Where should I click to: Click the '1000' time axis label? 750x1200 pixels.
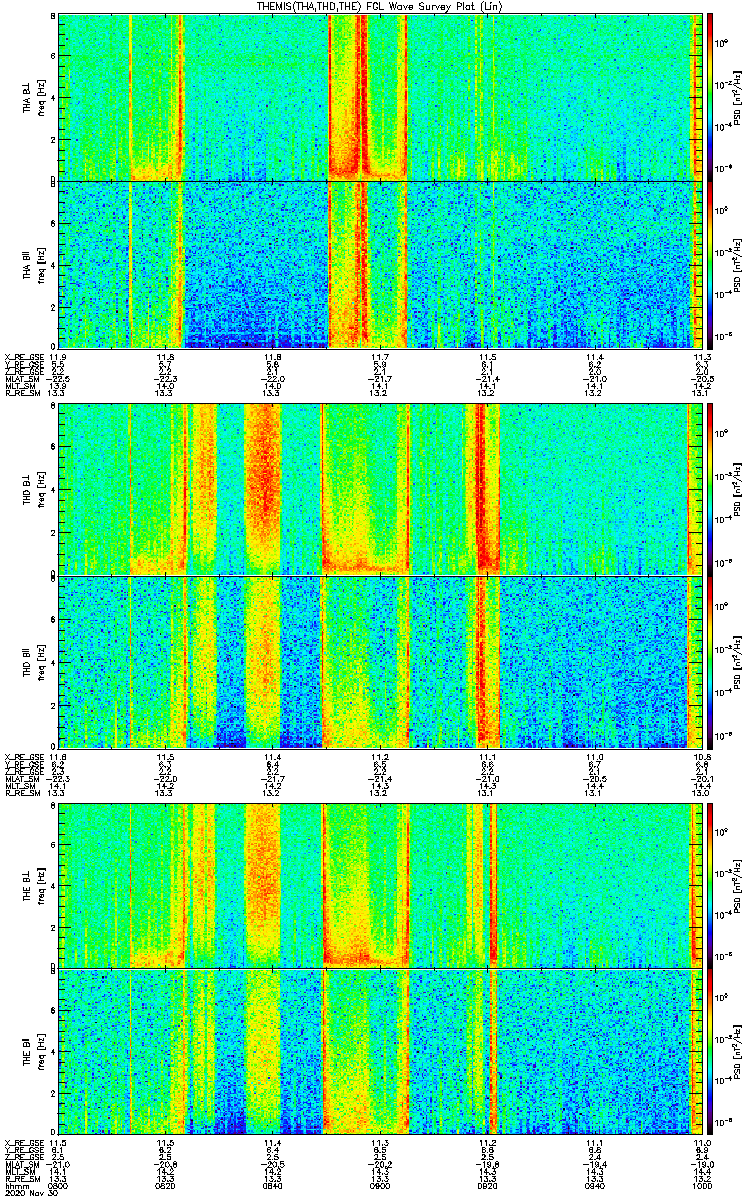702,1185
